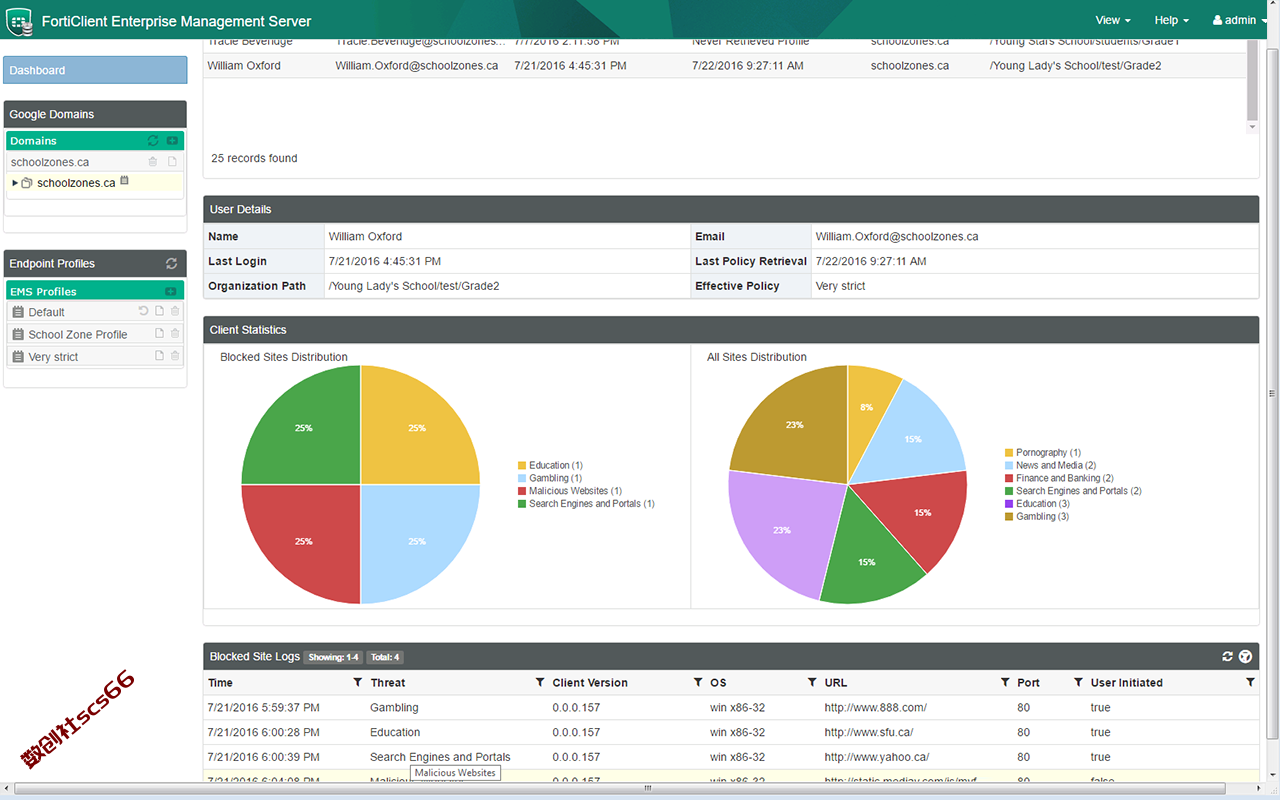Screen dimensions: 1280x800
Task: Click the 'Showing: 1-4' badge
Action: [x=333, y=657]
